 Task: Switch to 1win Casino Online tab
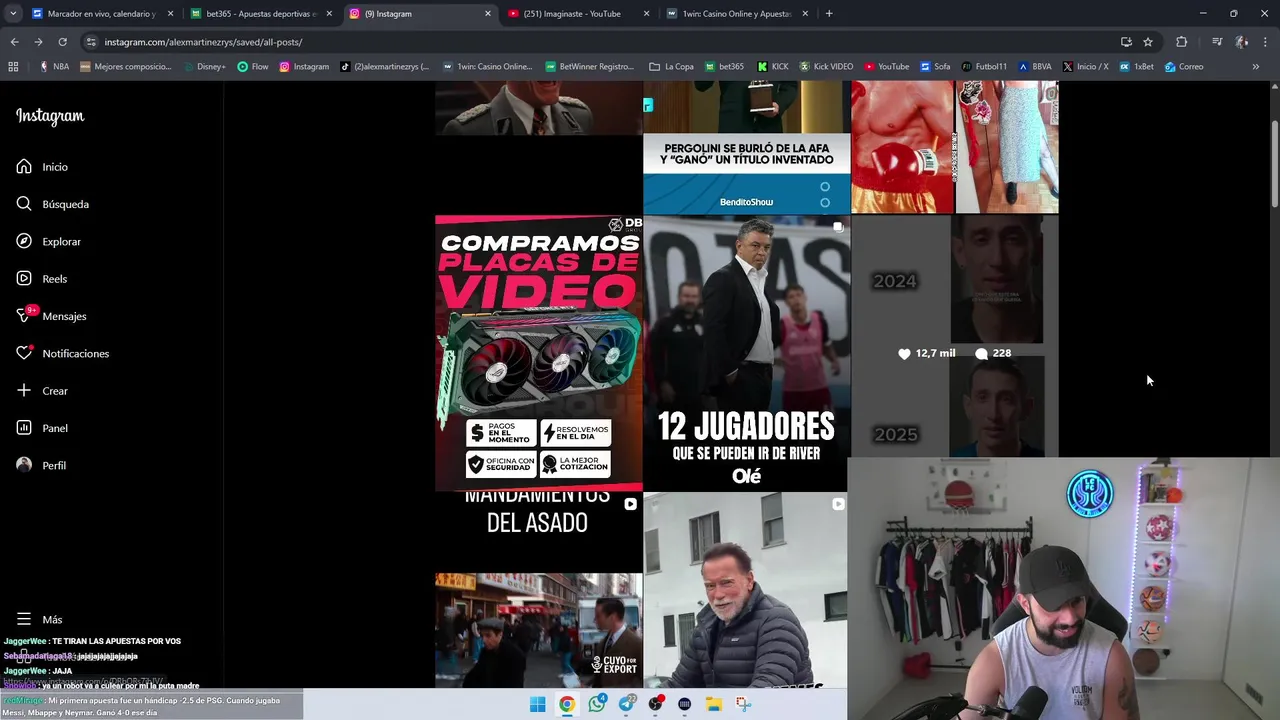(x=737, y=14)
